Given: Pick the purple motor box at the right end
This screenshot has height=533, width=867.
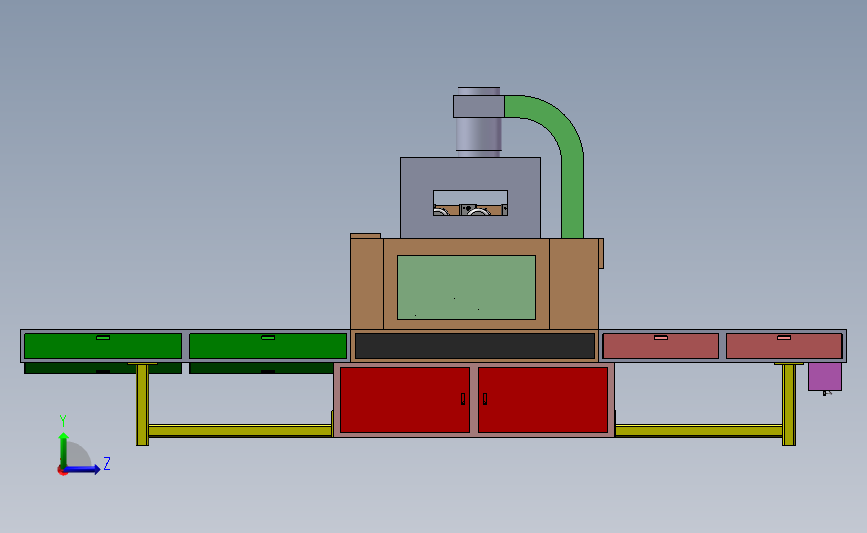Looking at the screenshot, I should 825,377.
